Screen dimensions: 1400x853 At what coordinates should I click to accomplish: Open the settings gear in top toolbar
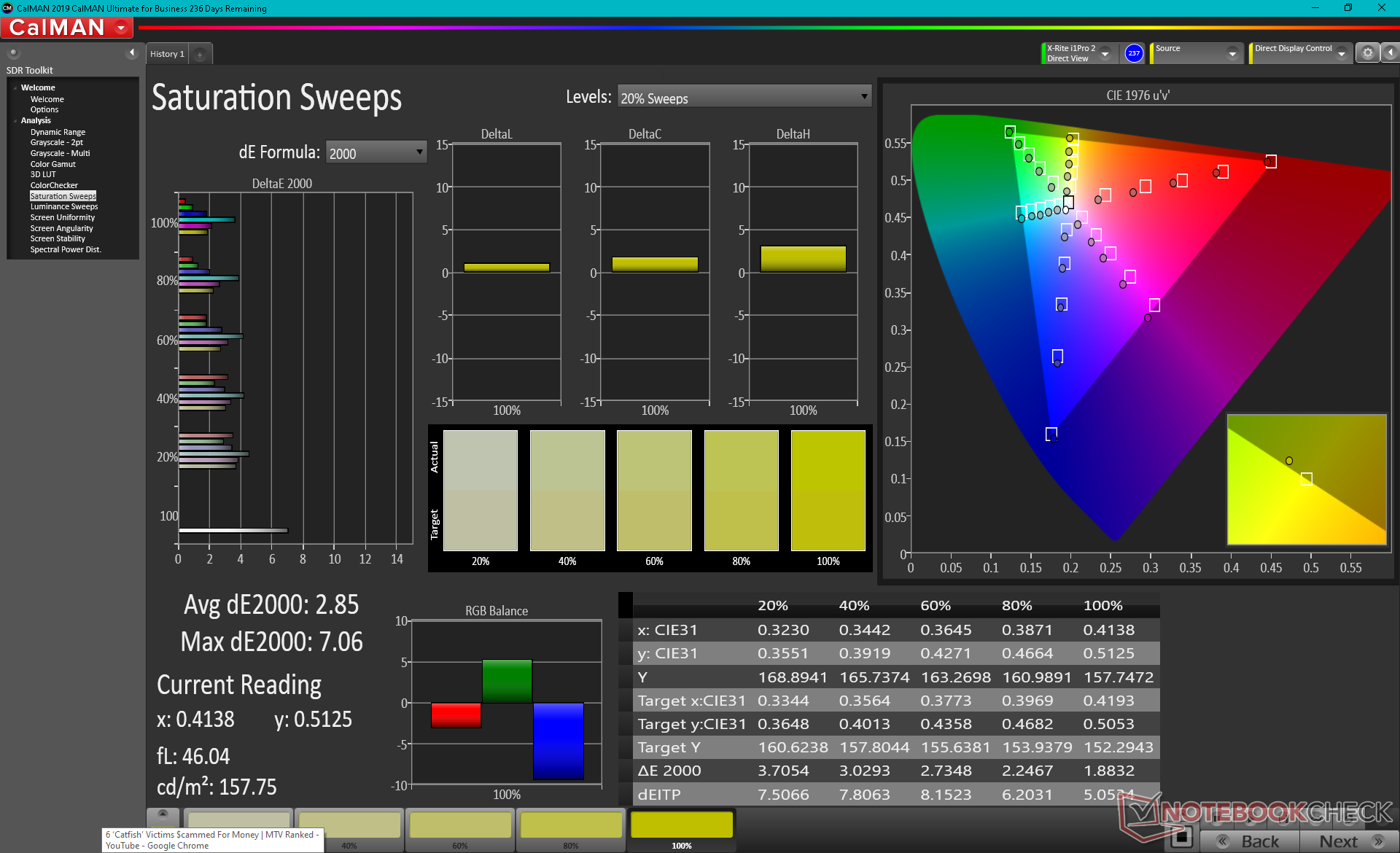(1367, 53)
